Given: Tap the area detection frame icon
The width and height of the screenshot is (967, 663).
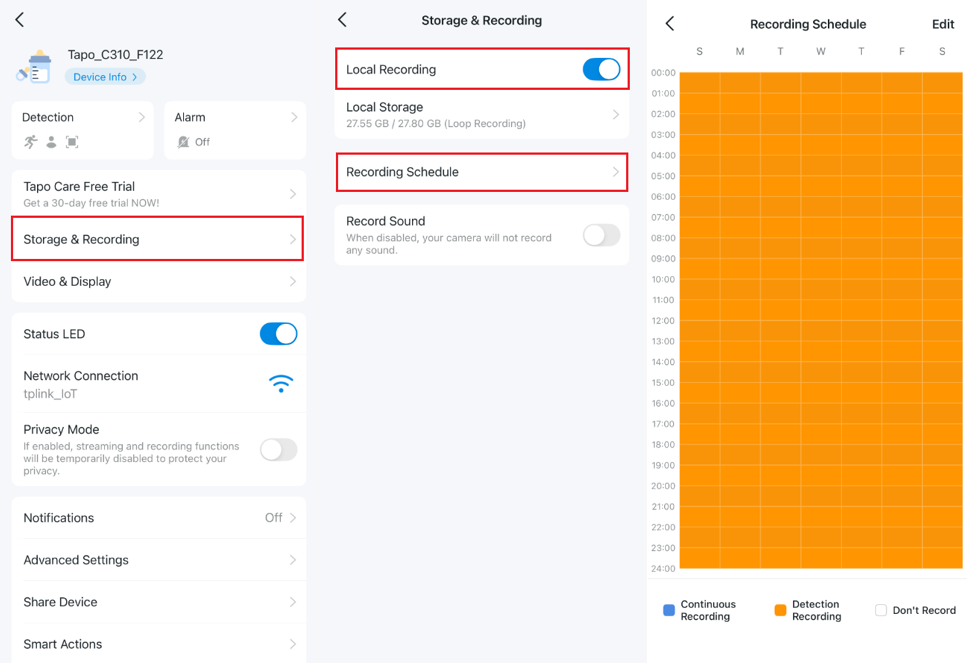Looking at the screenshot, I should tap(72, 142).
